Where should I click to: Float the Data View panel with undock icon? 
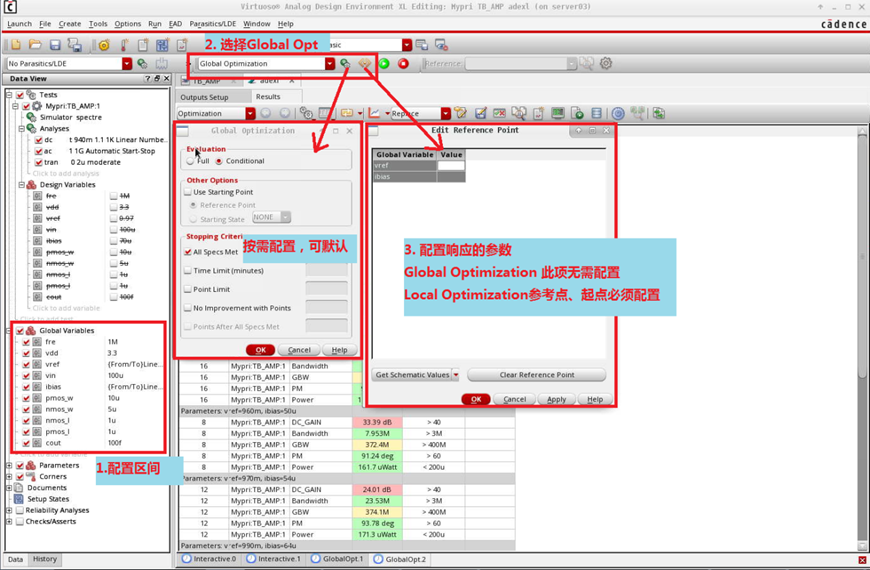point(157,79)
